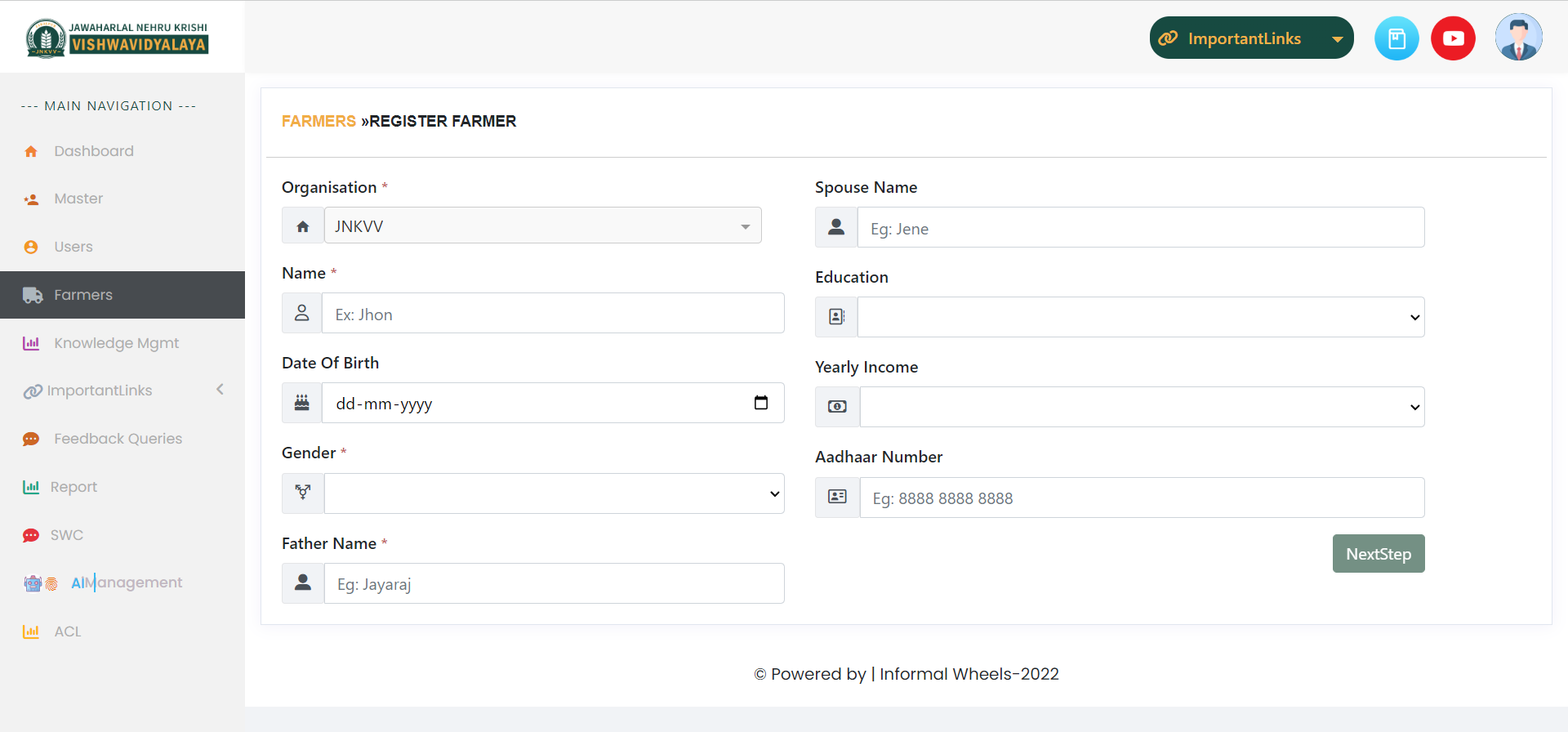The image size is (1568, 732).
Task: Click the Users profile icon in sidebar
Action: tap(31, 247)
